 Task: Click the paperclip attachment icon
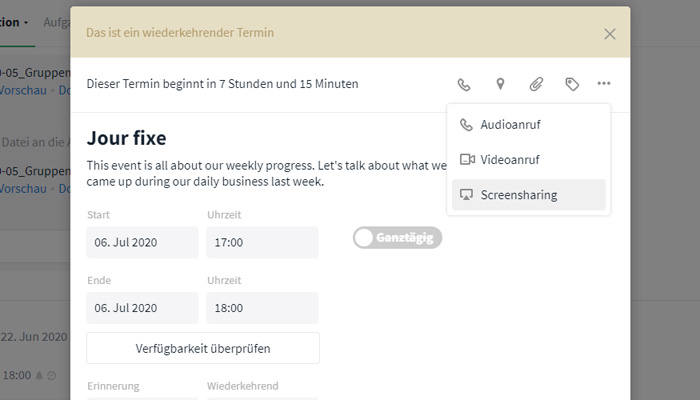click(536, 84)
